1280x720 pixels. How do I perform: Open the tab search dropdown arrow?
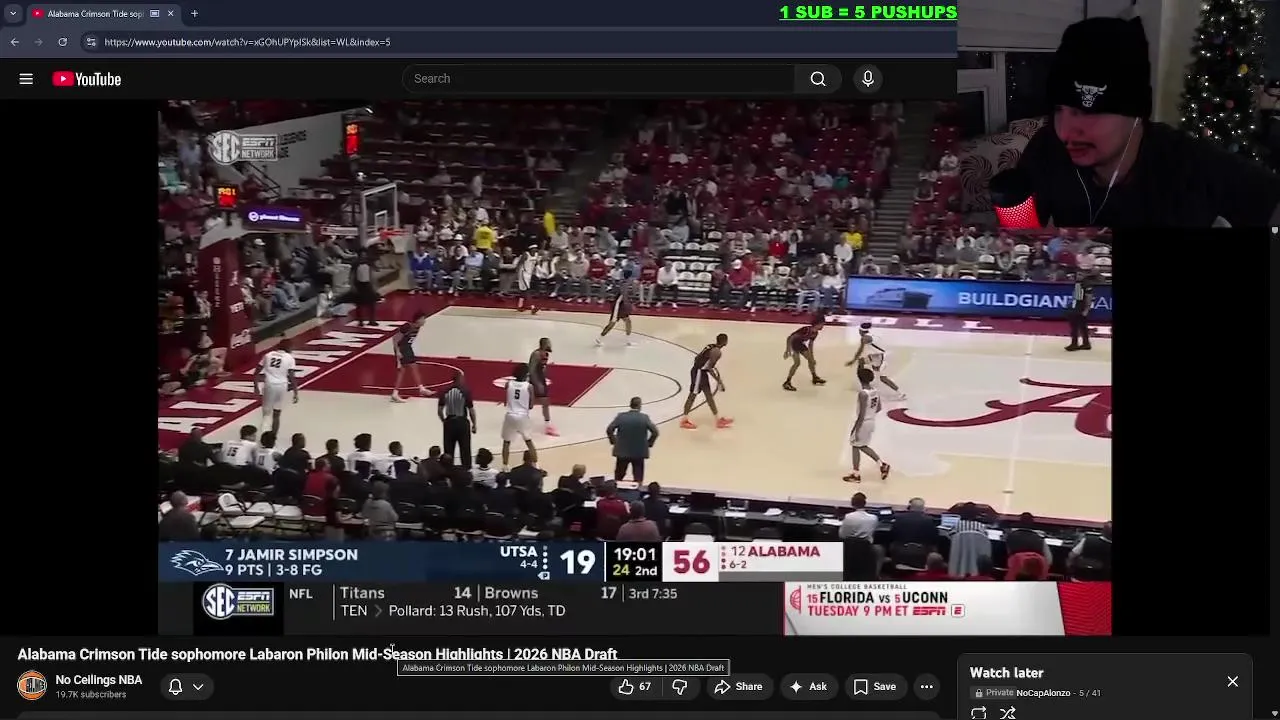[x=13, y=13]
